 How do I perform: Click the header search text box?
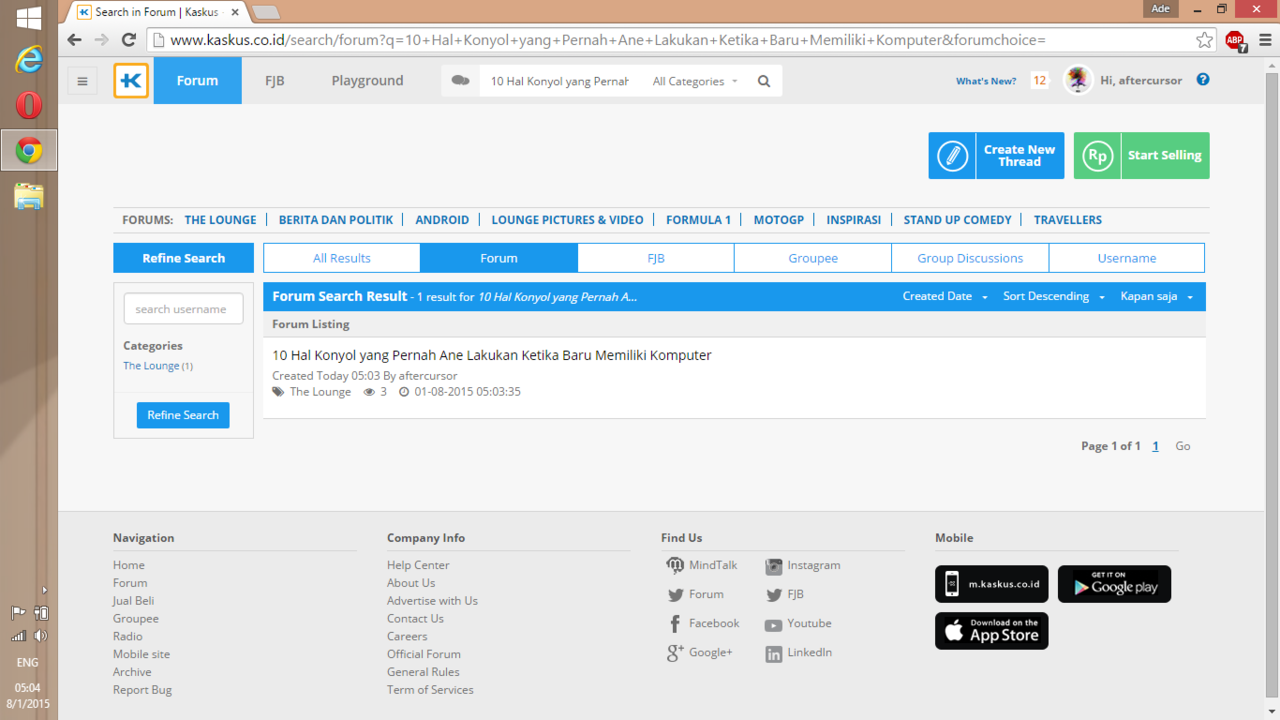coord(562,82)
